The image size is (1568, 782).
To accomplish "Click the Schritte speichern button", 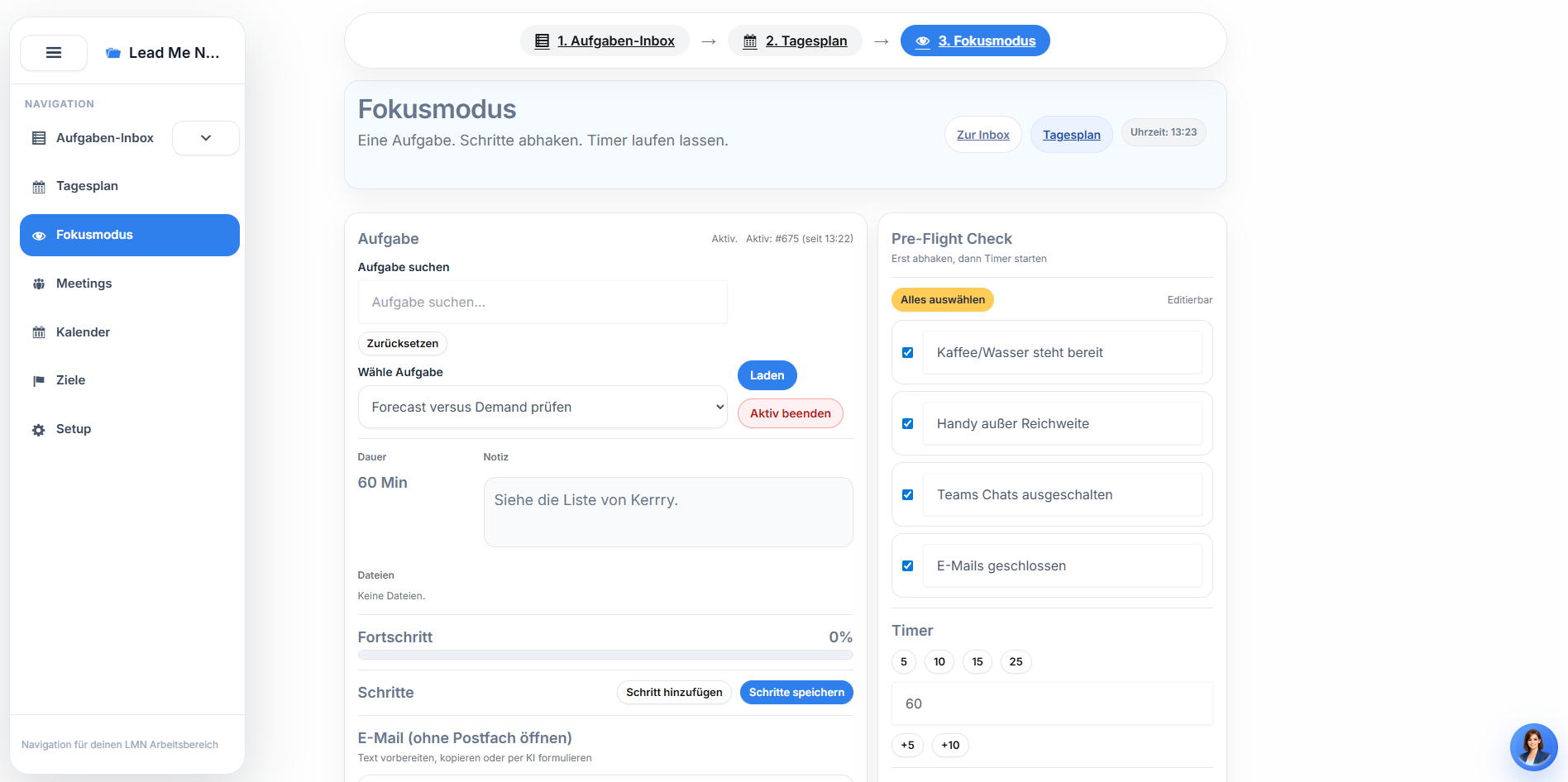I will click(796, 692).
